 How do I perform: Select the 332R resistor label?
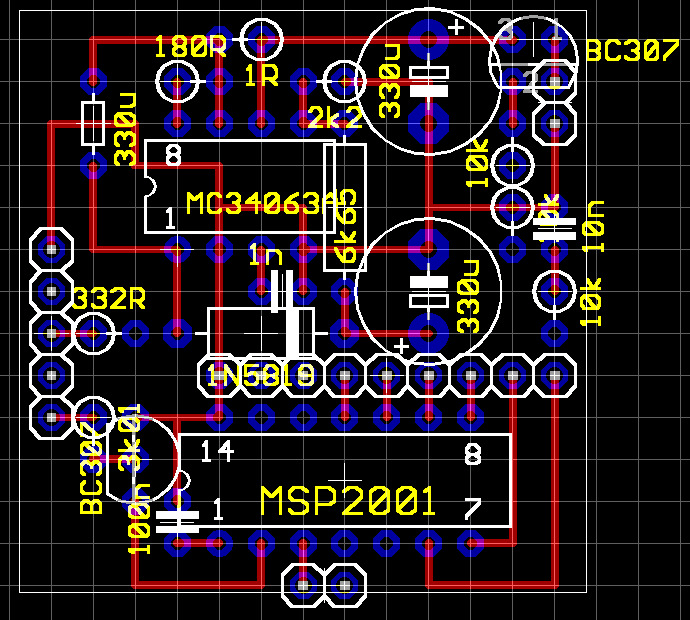point(109,298)
